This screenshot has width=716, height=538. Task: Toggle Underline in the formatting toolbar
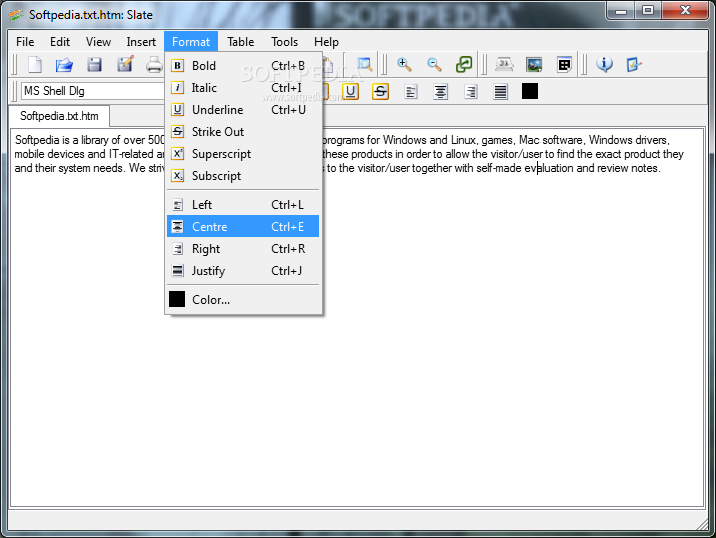tap(350, 91)
